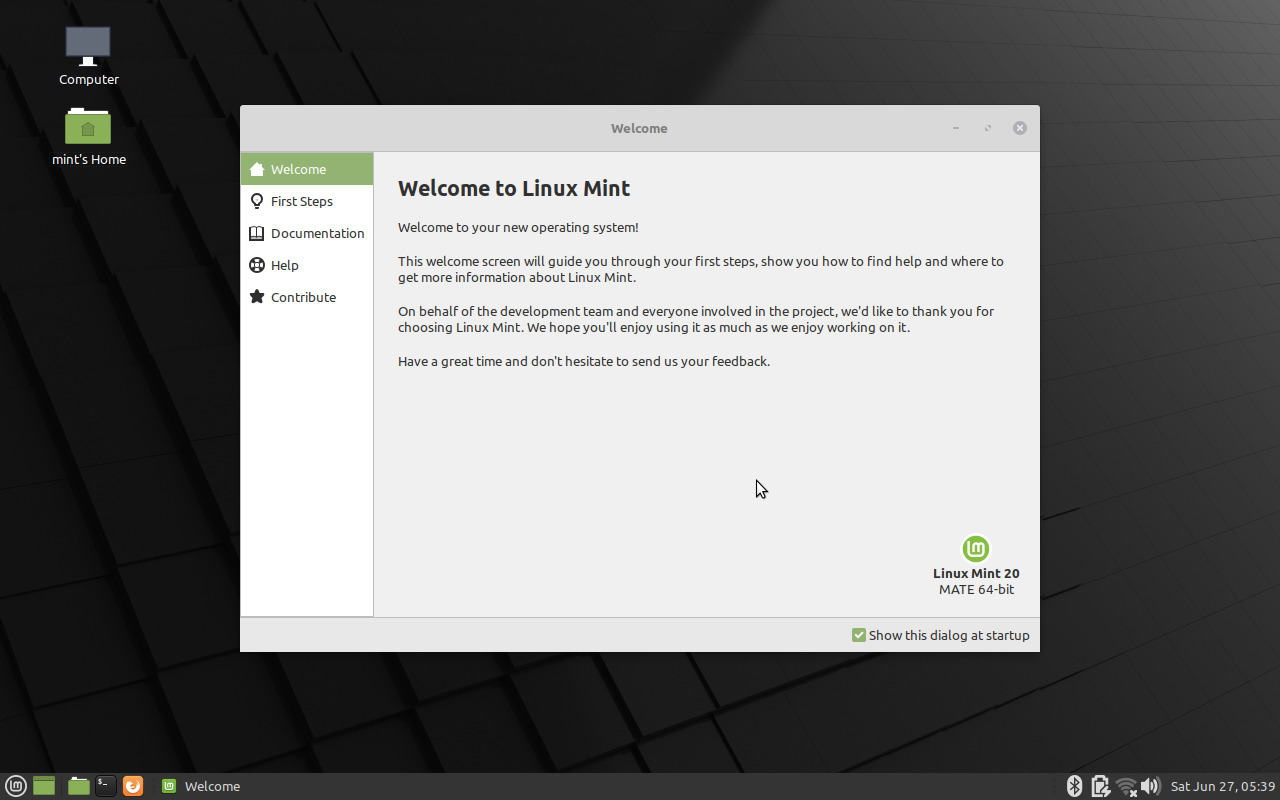This screenshot has height=800, width=1280.
Task: Uncheck Show this dialog at startup
Action: coord(858,635)
